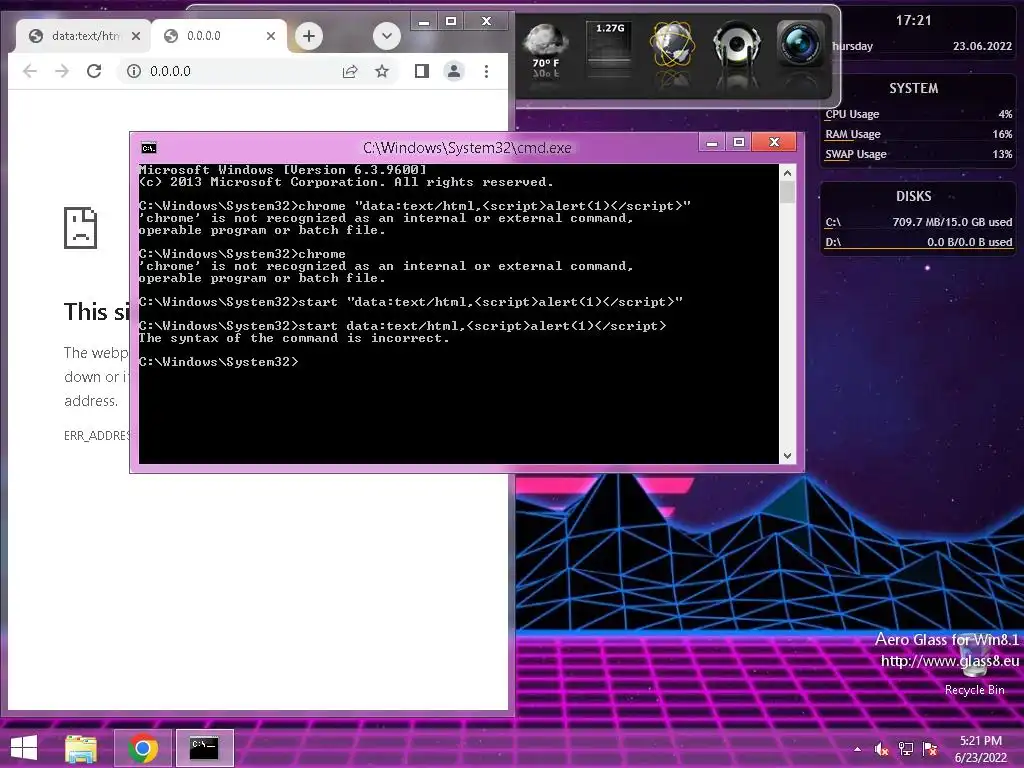Screen dimensions: 1024x768
Task: Click CPU Usage row in System widget
Action: pyautogui.click(x=918, y=114)
